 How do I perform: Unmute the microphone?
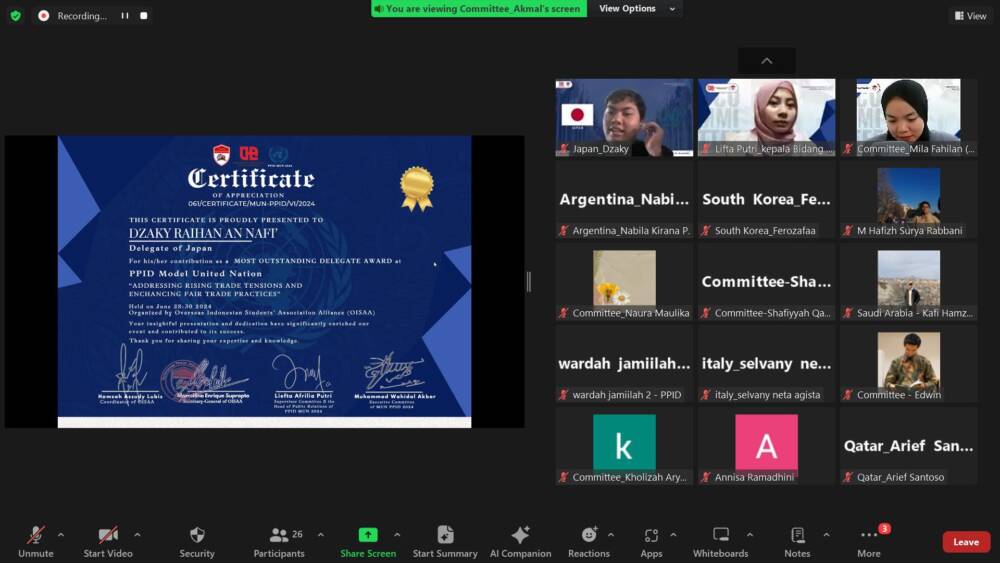click(36, 536)
